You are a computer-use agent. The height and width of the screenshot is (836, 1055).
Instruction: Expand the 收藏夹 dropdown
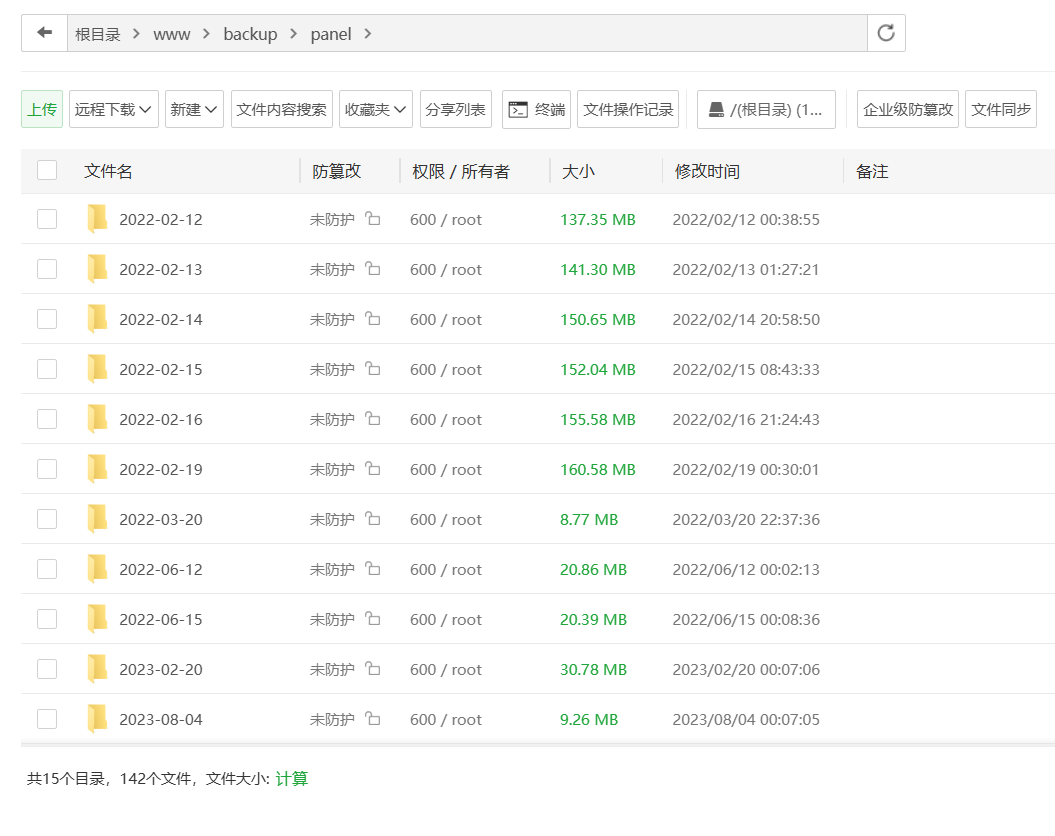coord(375,109)
